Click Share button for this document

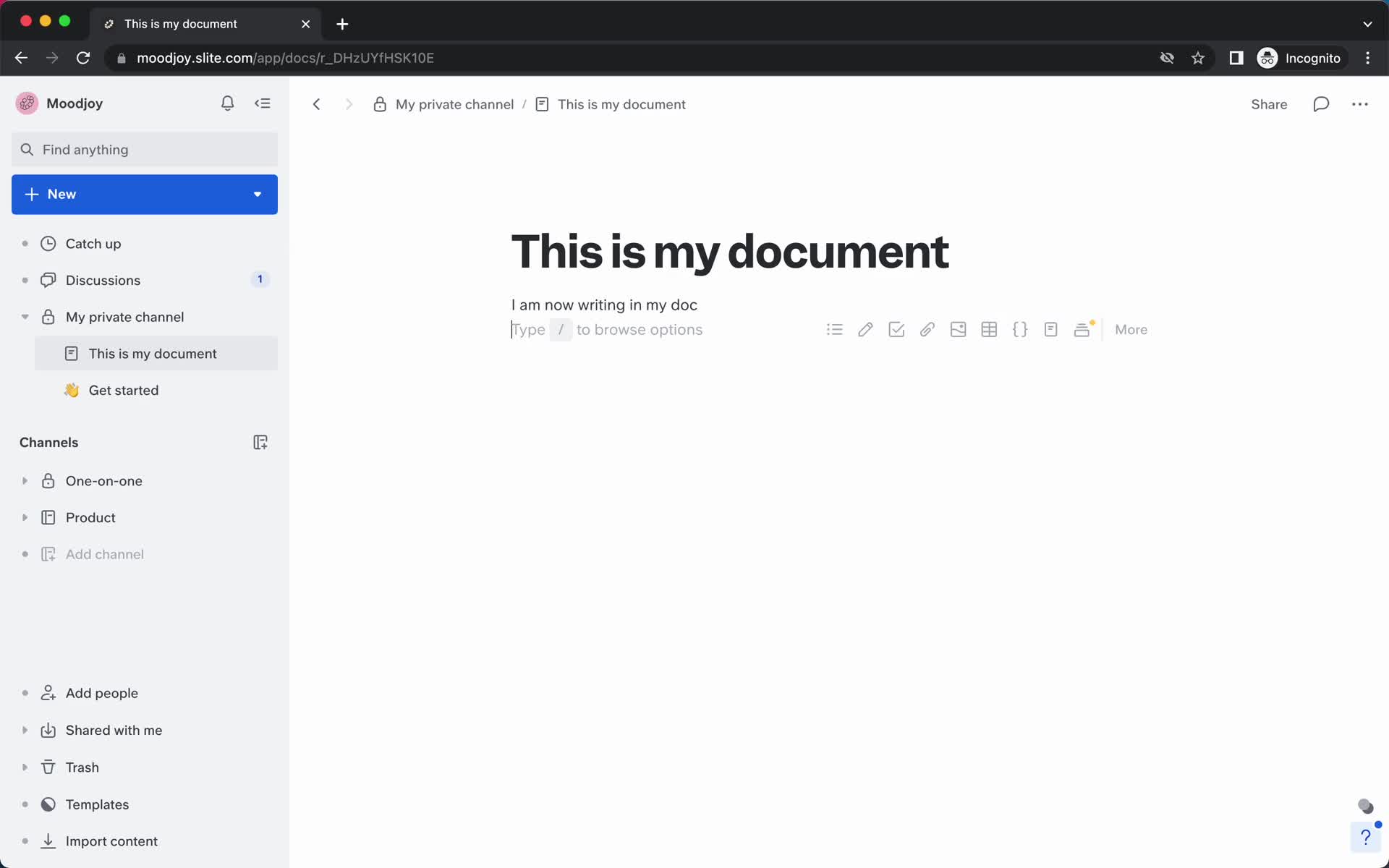pos(1270,104)
